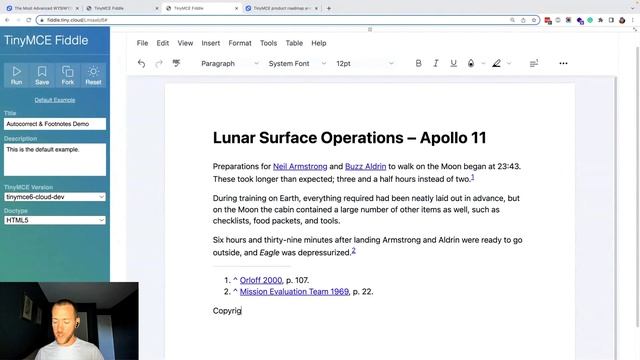Open TinyMCE Version dropdown

pyautogui.click(x=55, y=197)
